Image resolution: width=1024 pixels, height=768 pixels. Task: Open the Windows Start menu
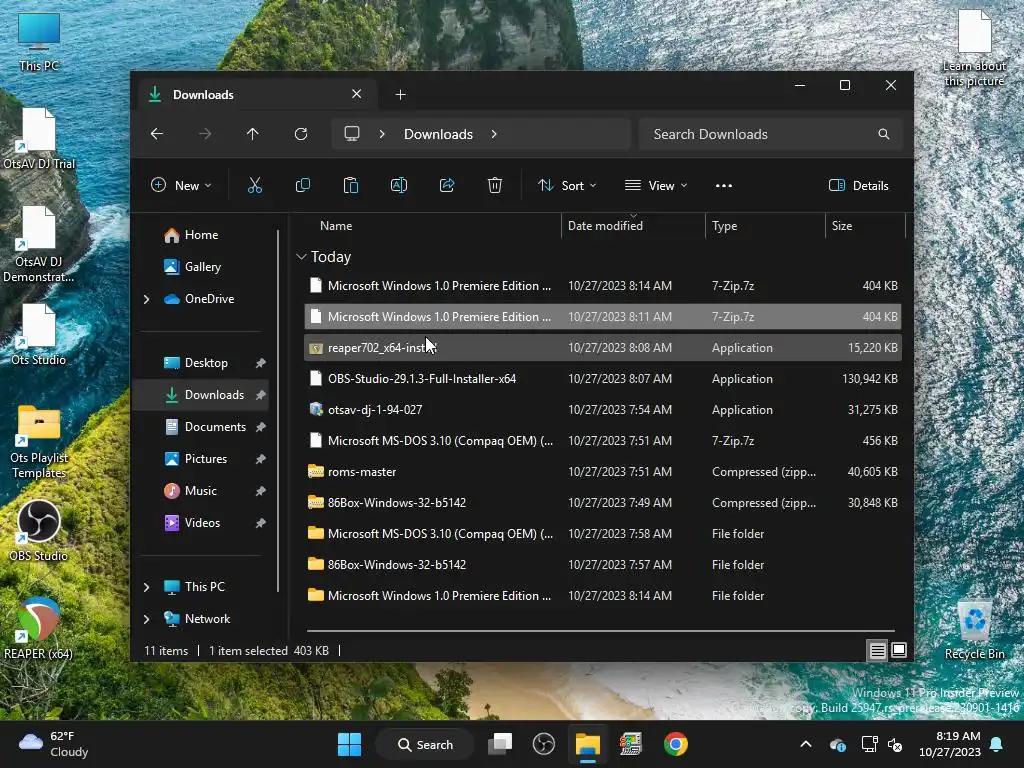tap(349, 744)
